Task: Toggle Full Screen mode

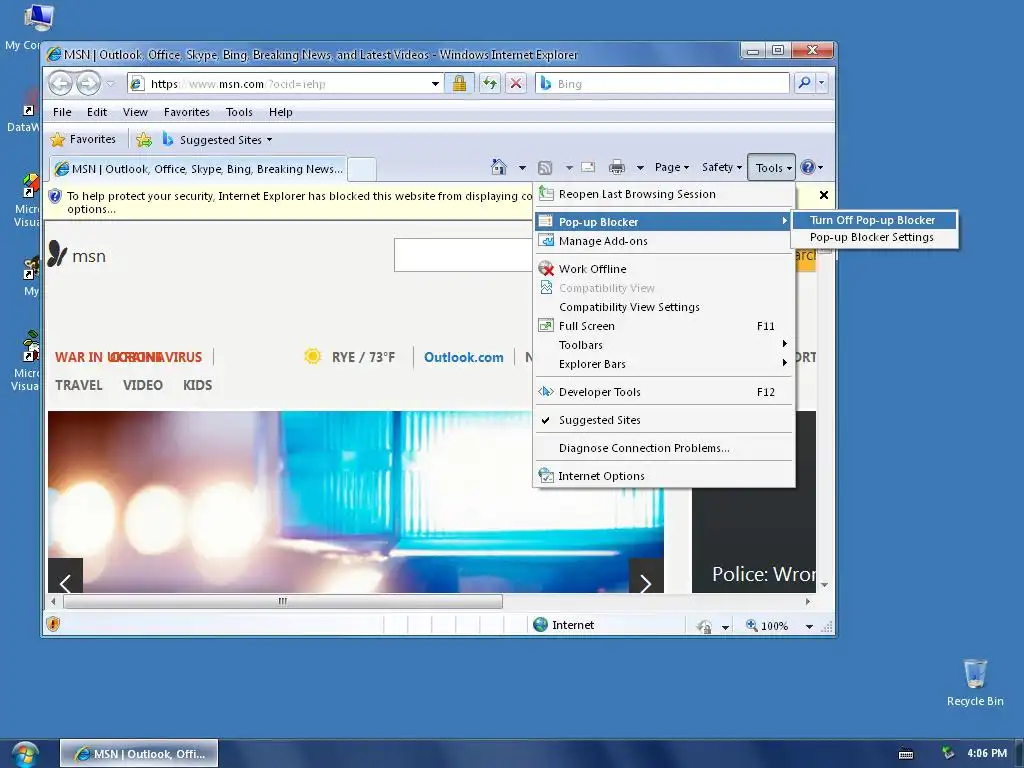Action: [x=664, y=326]
